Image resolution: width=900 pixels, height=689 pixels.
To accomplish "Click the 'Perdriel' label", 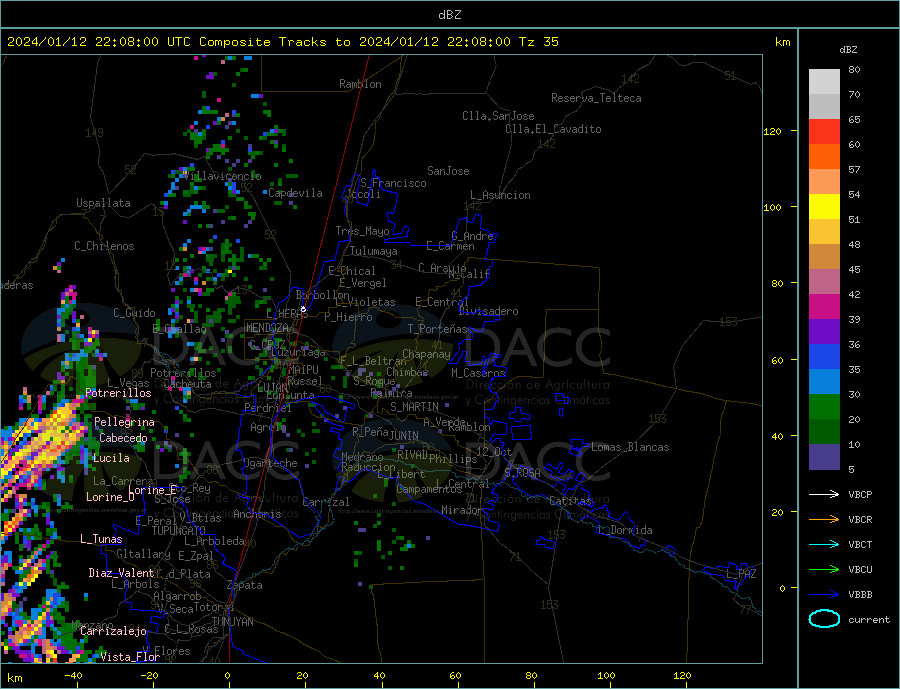I will point(268,408).
